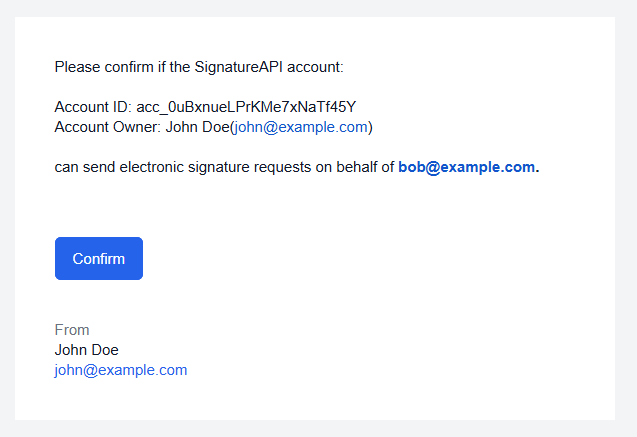The image size is (637, 437).
Task: Click the blue Confirm button
Action: coord(99,258)
